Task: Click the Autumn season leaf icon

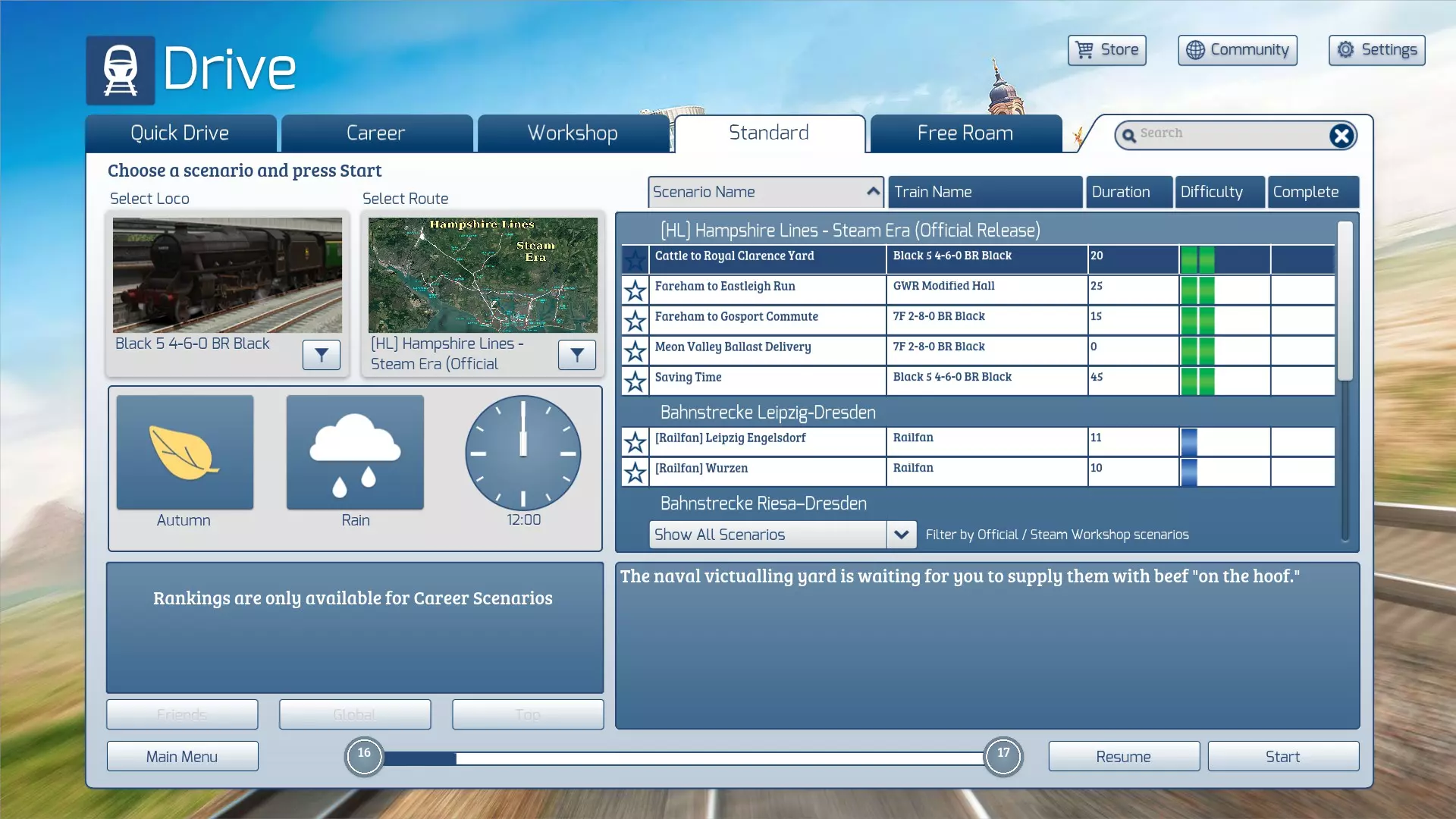Action: pyautogui.click(x=184, y=453)
